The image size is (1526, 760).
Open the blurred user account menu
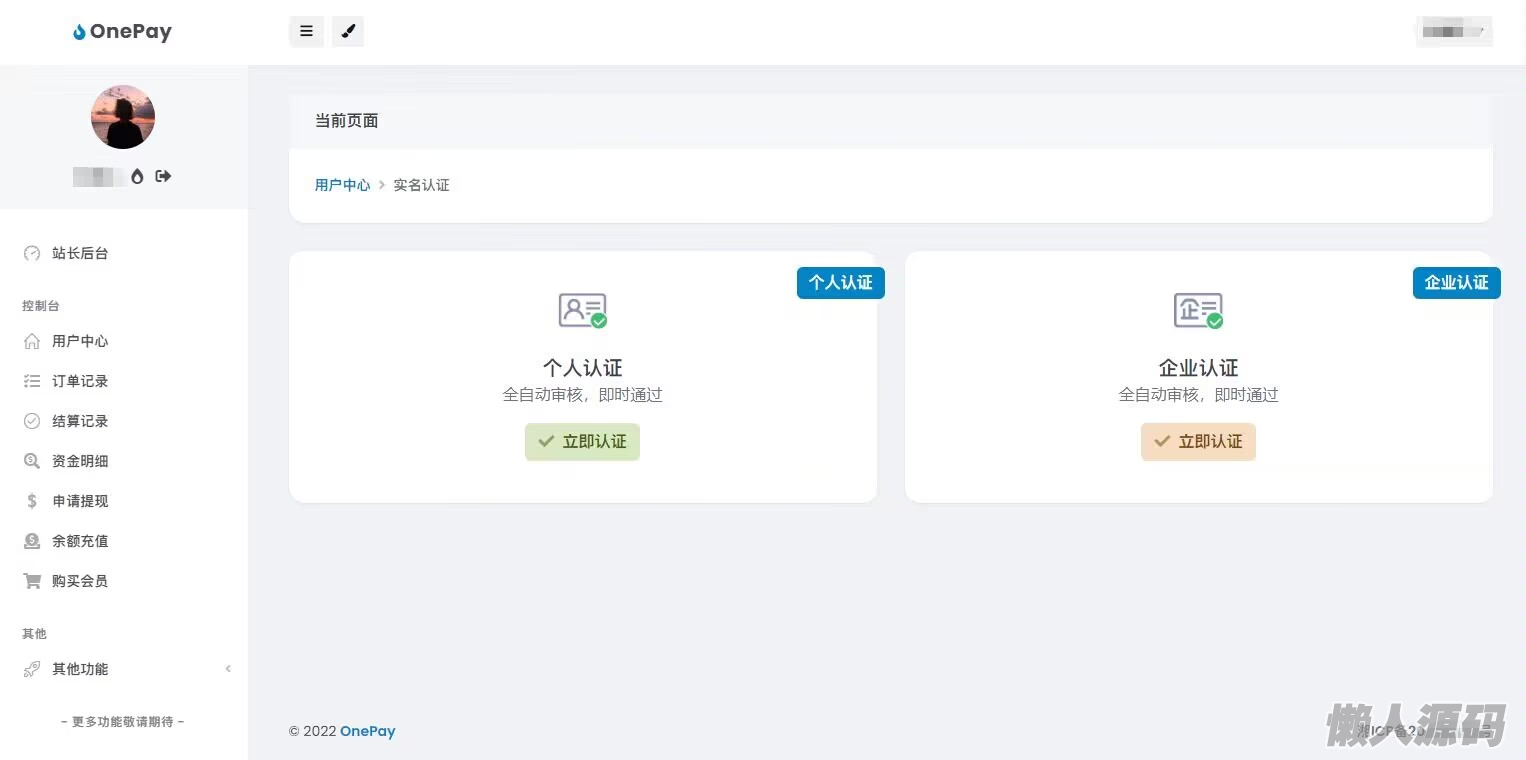click(1454, 32)
